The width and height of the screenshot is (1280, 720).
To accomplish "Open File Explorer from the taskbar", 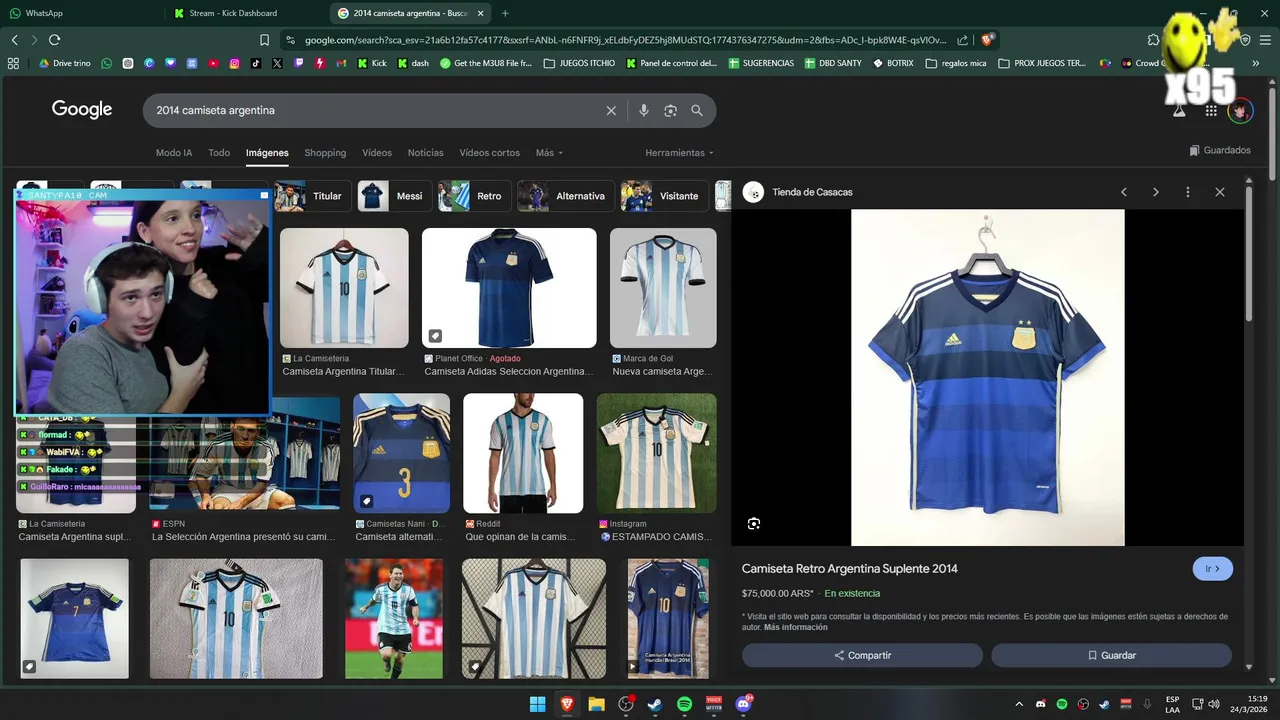I will click(596, 704).
